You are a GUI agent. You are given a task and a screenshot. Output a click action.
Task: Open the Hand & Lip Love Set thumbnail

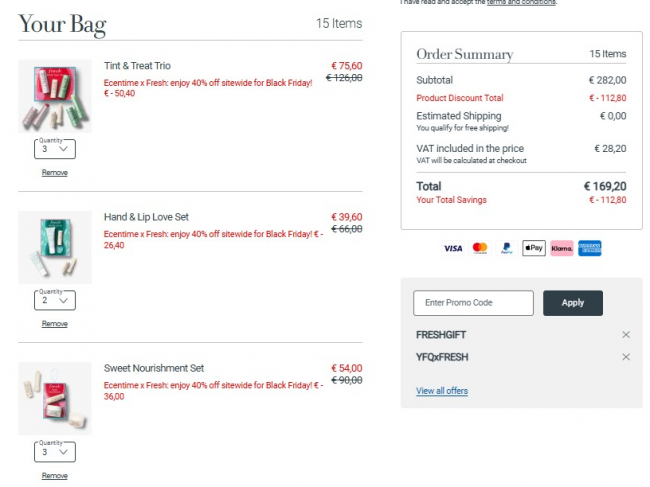pyautogui.click(x=55, y=247)
